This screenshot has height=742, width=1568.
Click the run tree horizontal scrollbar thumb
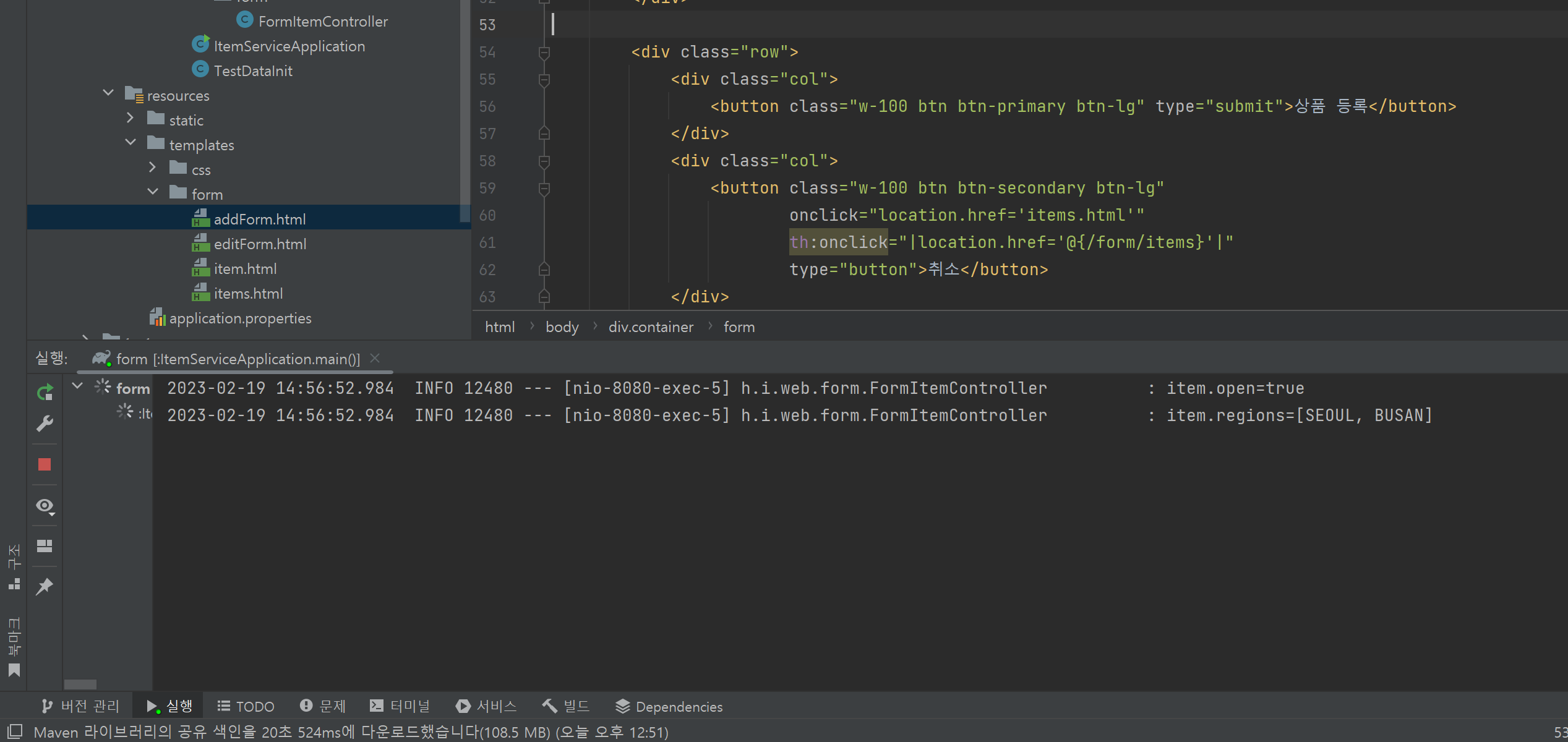click(80, 684)
